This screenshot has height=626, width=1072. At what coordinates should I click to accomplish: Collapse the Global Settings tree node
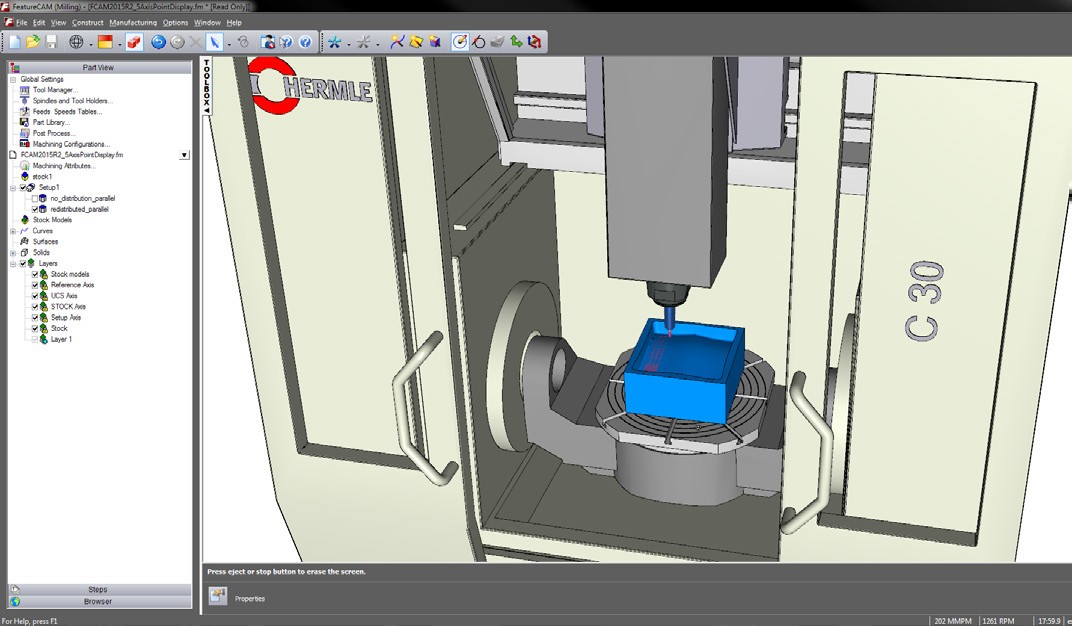click(x=13, y=79)
